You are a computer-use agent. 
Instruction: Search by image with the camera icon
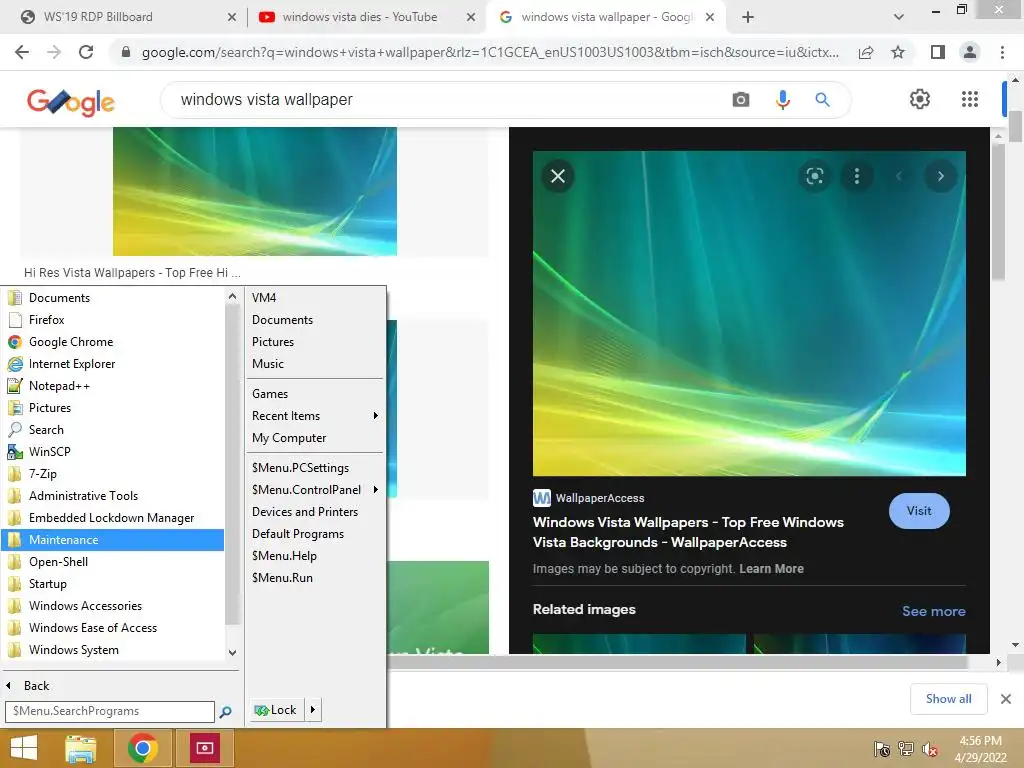click(741, 99)
